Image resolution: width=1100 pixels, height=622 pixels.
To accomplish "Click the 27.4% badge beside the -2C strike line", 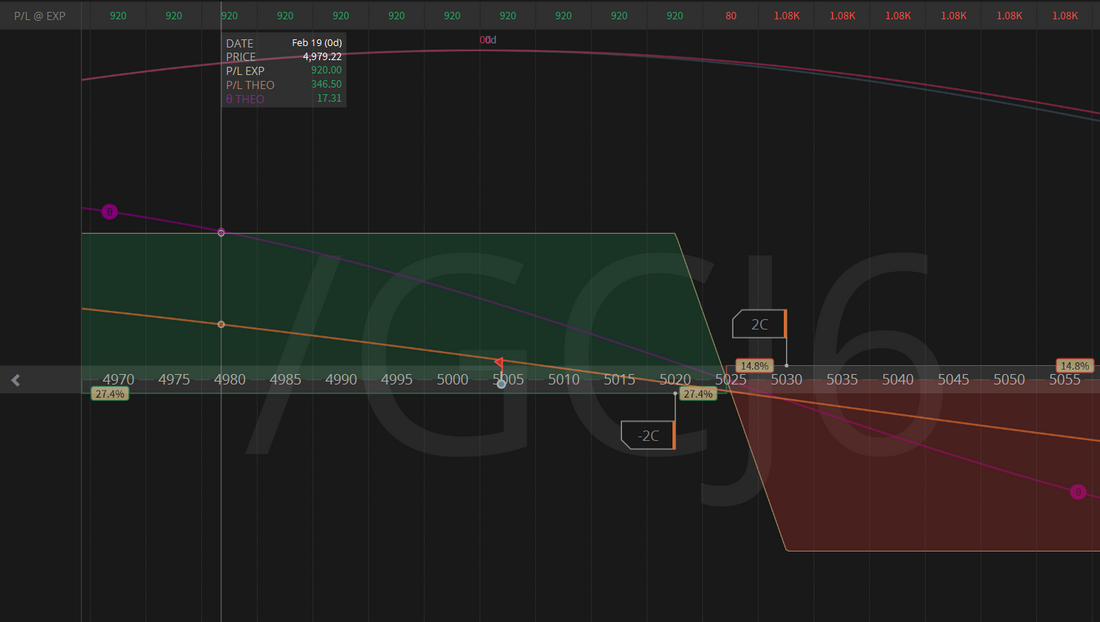I will 697,394.
